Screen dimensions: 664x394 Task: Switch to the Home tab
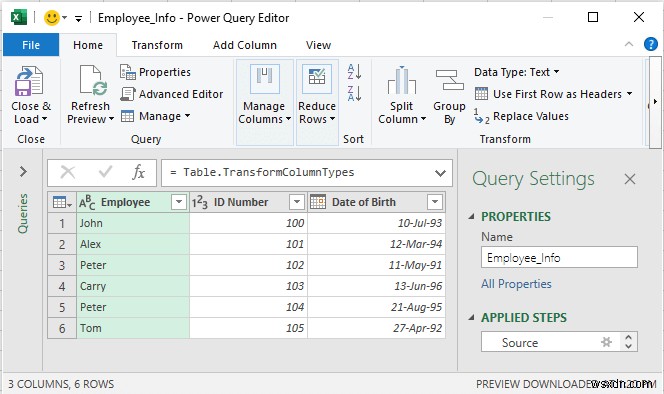(88, 45)
